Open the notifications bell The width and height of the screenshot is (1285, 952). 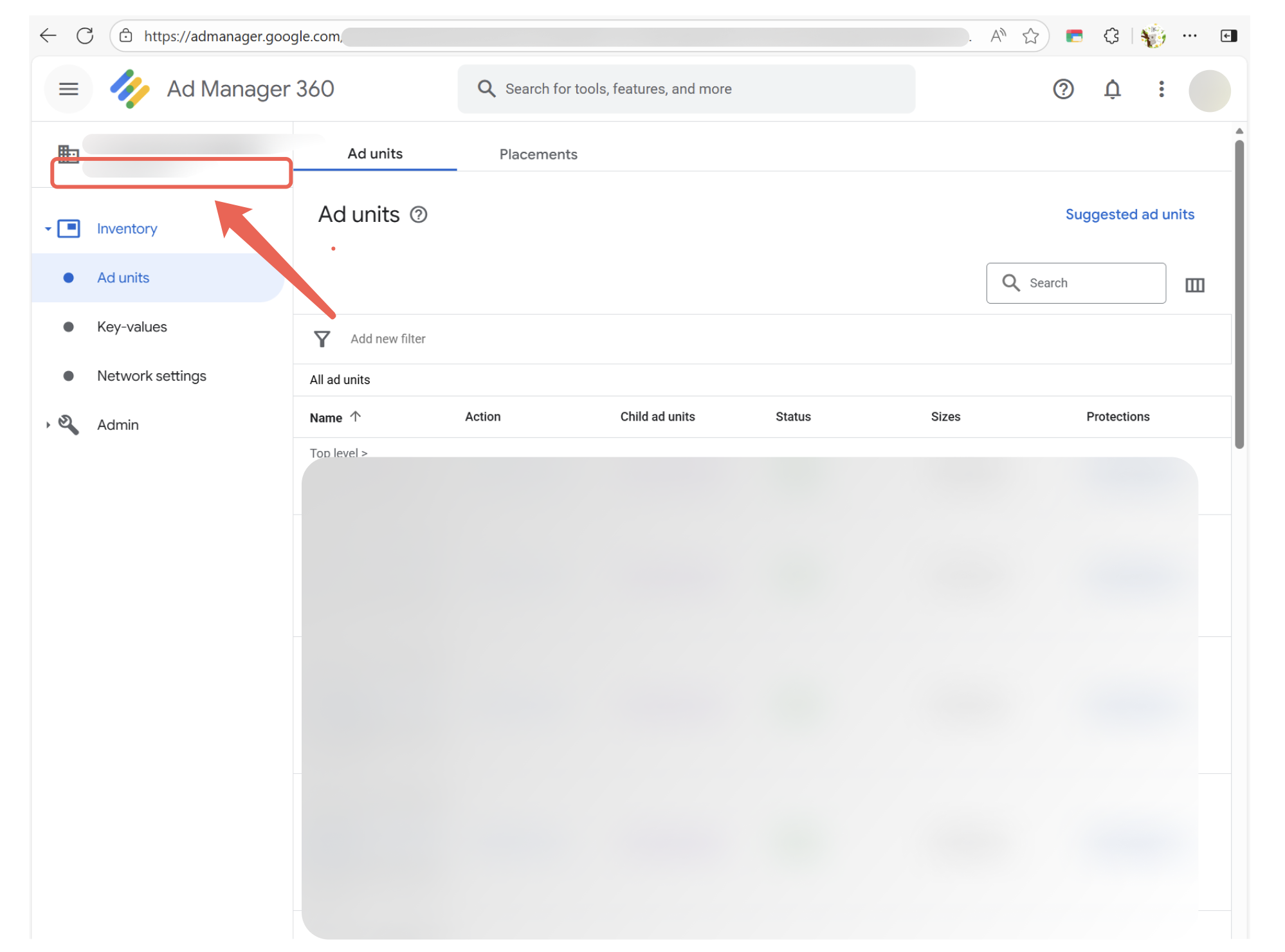click(x=1112, y=89)
